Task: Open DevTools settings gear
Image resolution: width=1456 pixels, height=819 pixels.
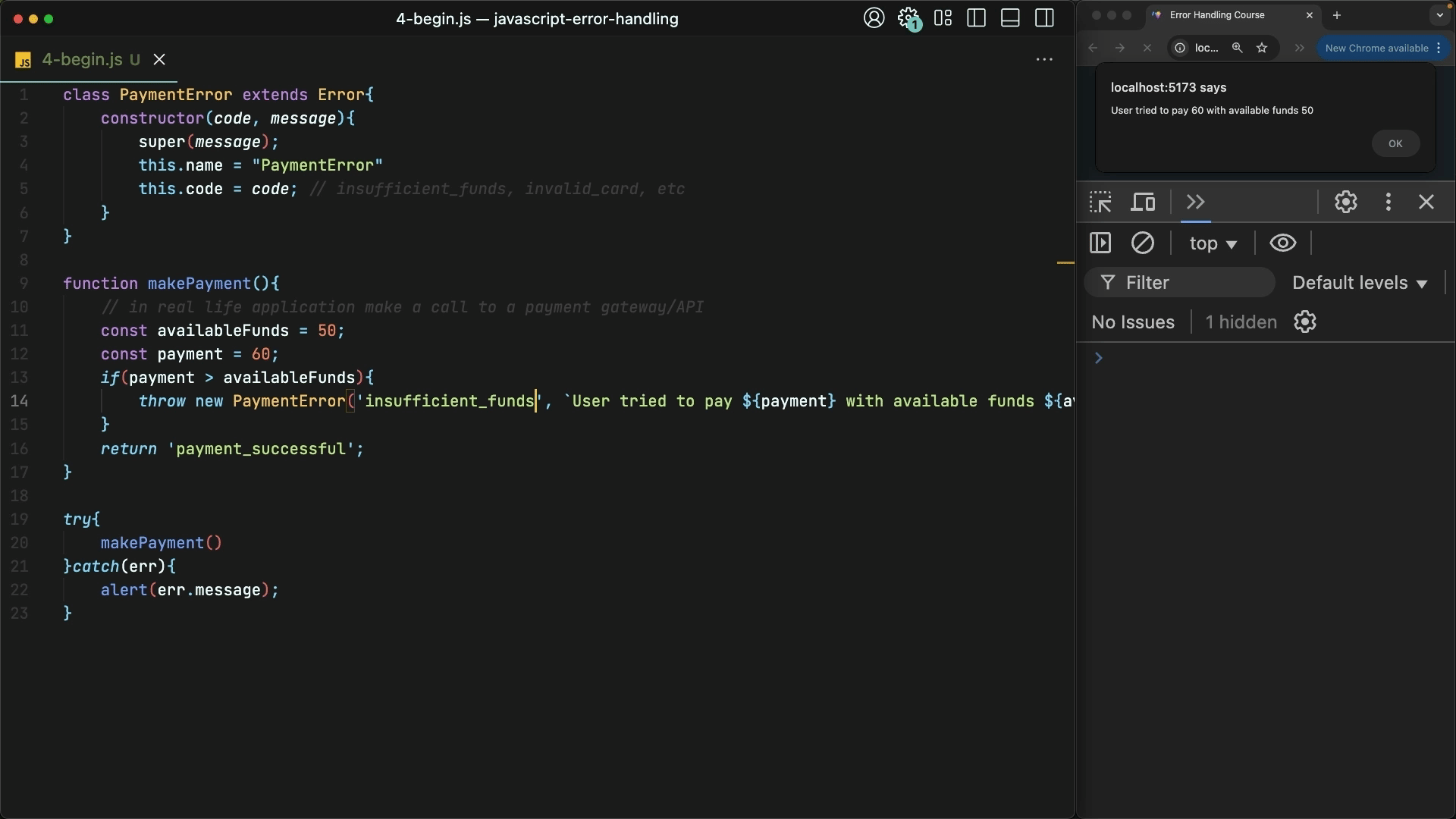Action: click(x=1345, y=202)
